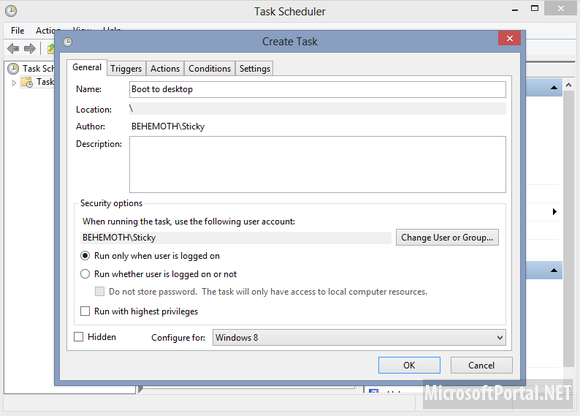Click the Task Scheduler clock icon in title bar
This screenshot has height=416, width=580.
click(x=11, y=11)
